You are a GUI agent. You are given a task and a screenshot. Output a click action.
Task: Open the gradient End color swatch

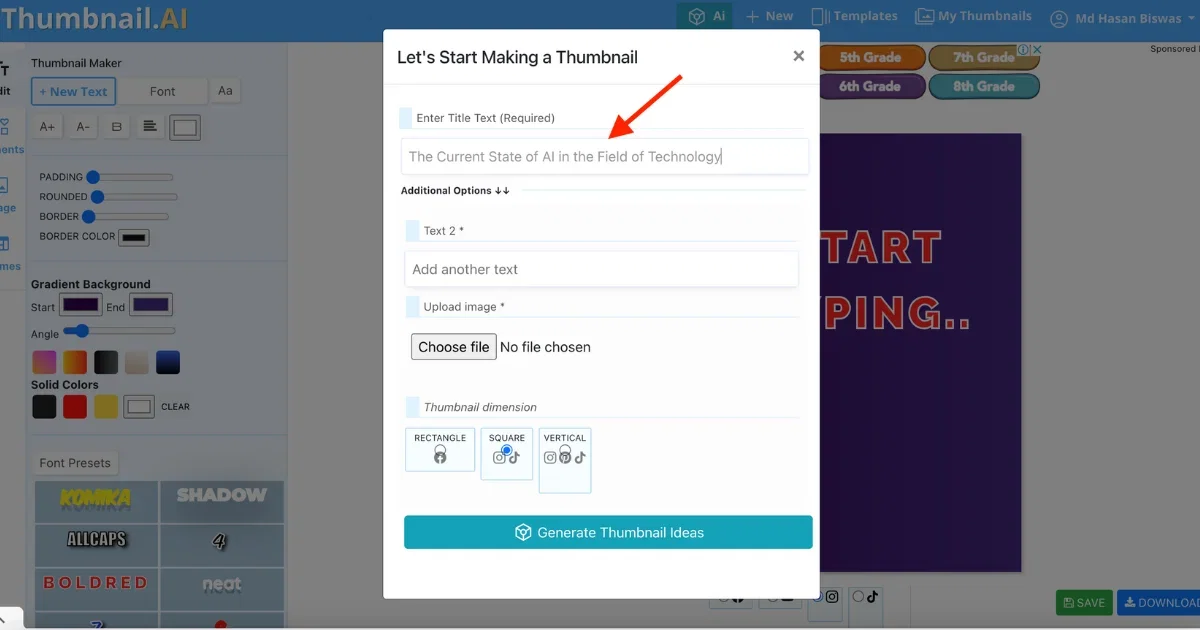[x=151, y=305]
